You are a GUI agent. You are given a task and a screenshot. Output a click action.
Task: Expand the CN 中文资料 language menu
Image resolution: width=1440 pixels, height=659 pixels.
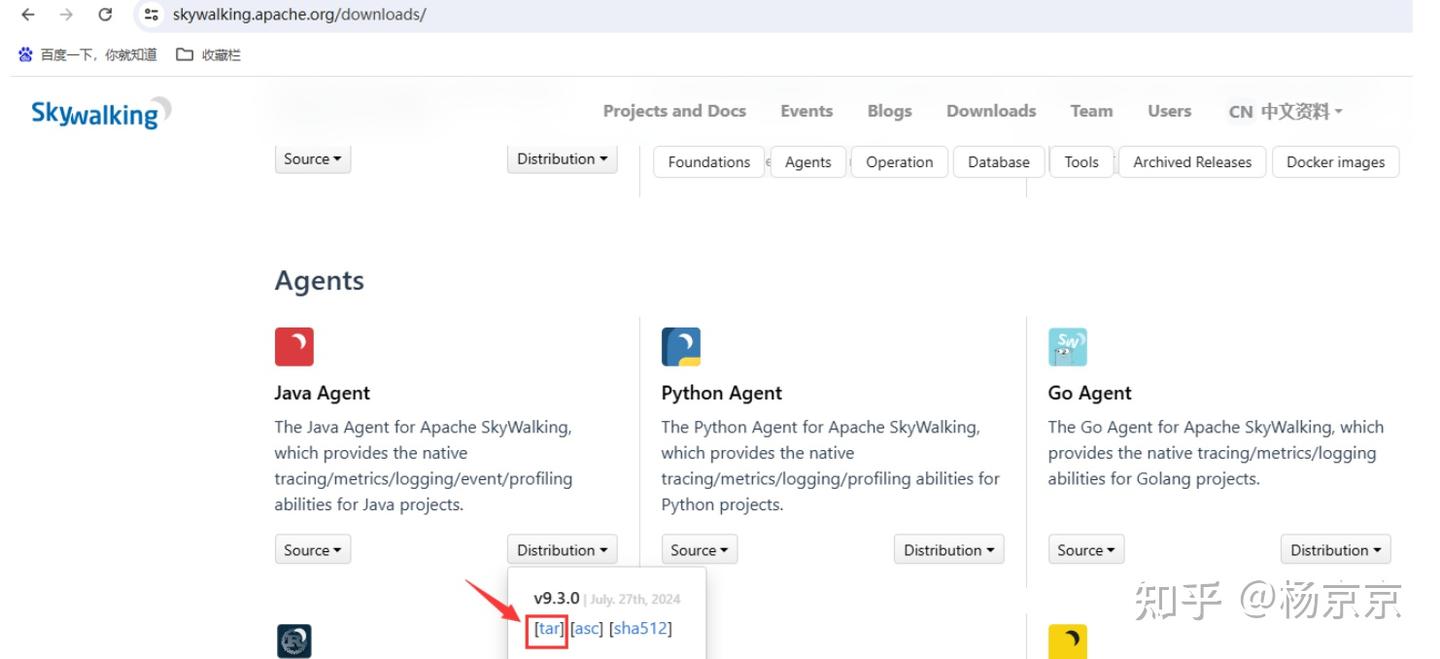pos(1285,112)
